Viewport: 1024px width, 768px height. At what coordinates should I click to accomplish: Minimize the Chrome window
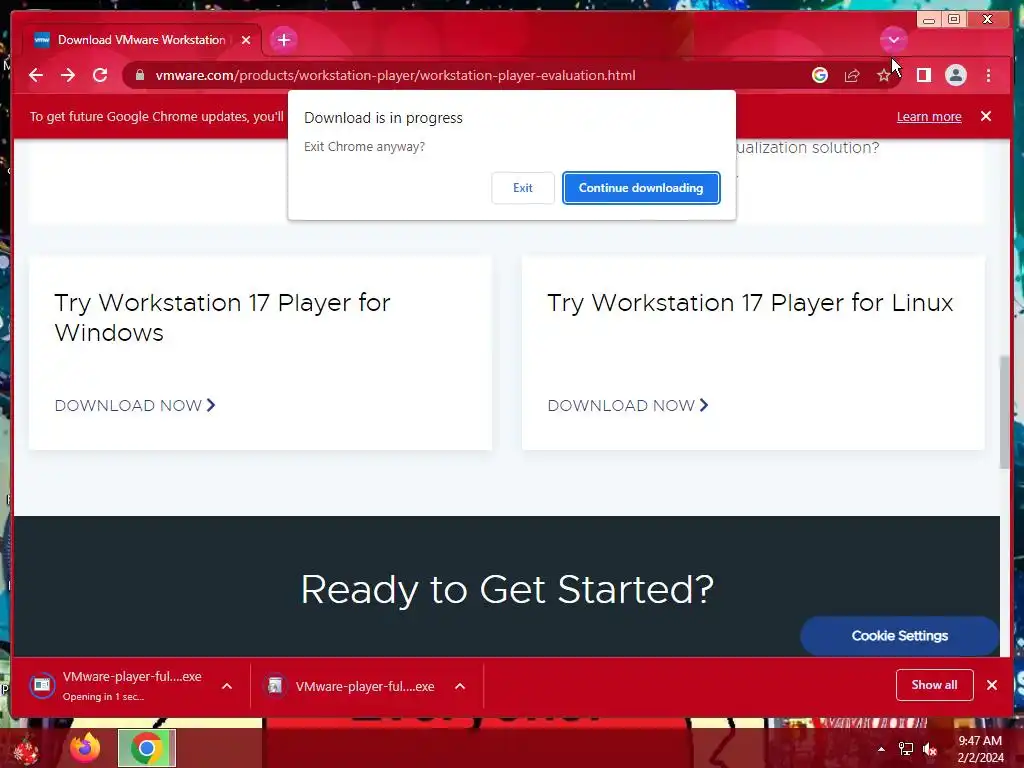[x=929, y=20]
